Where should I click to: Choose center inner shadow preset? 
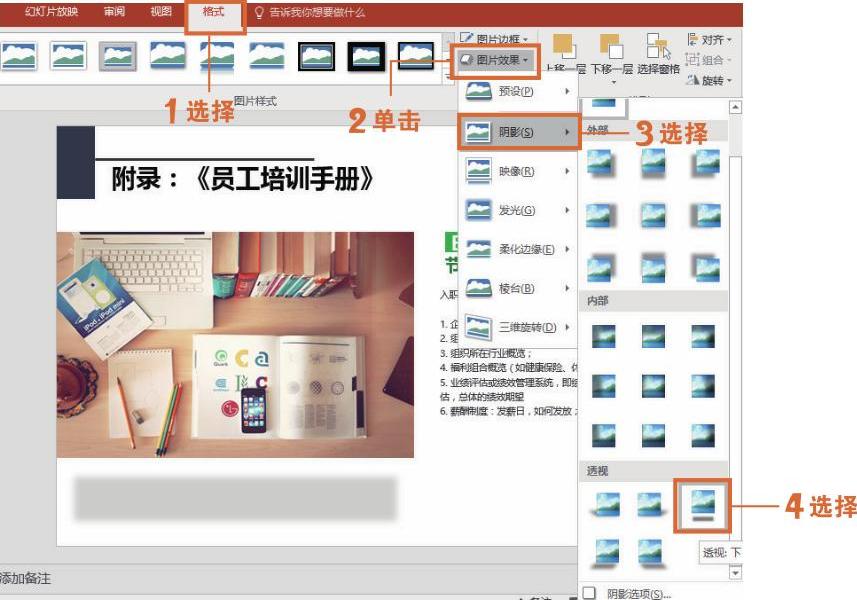tap(653, 386)
